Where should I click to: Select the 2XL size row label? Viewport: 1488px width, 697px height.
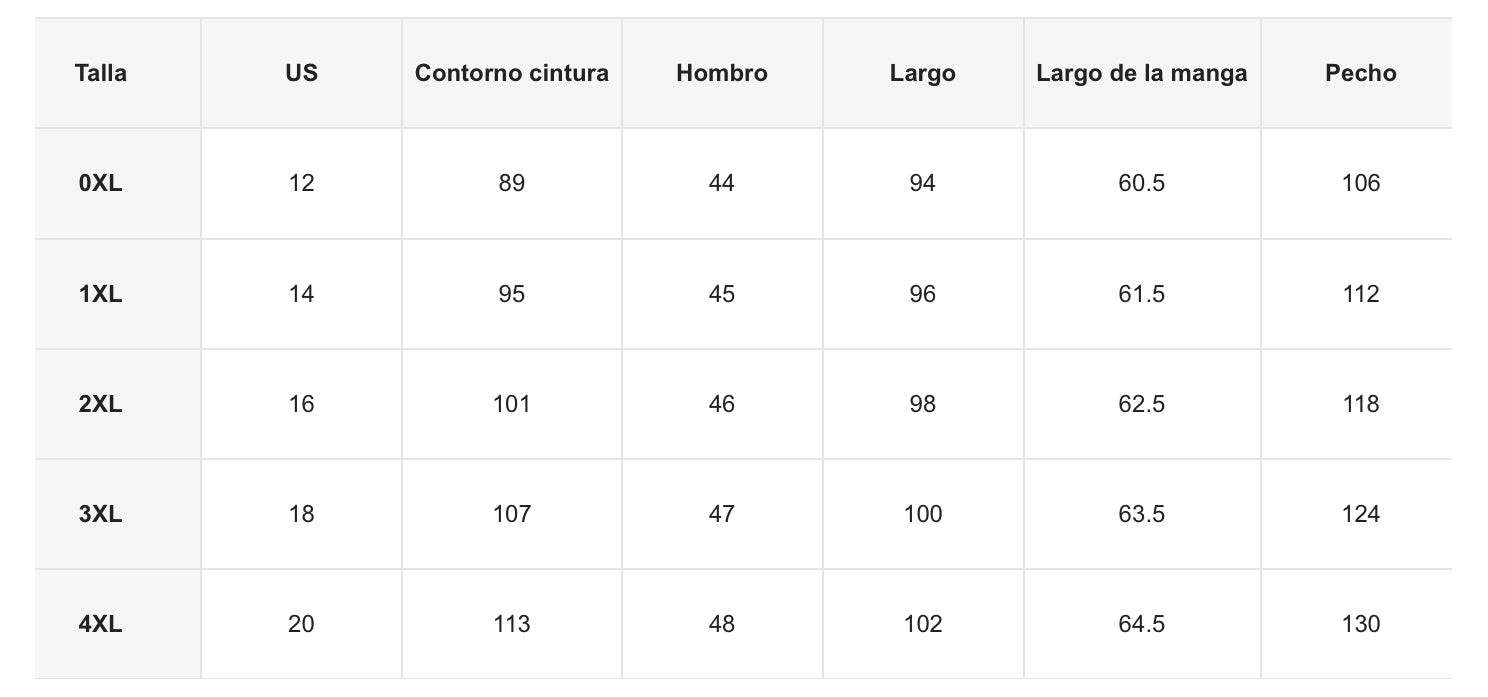click(101, 404)
